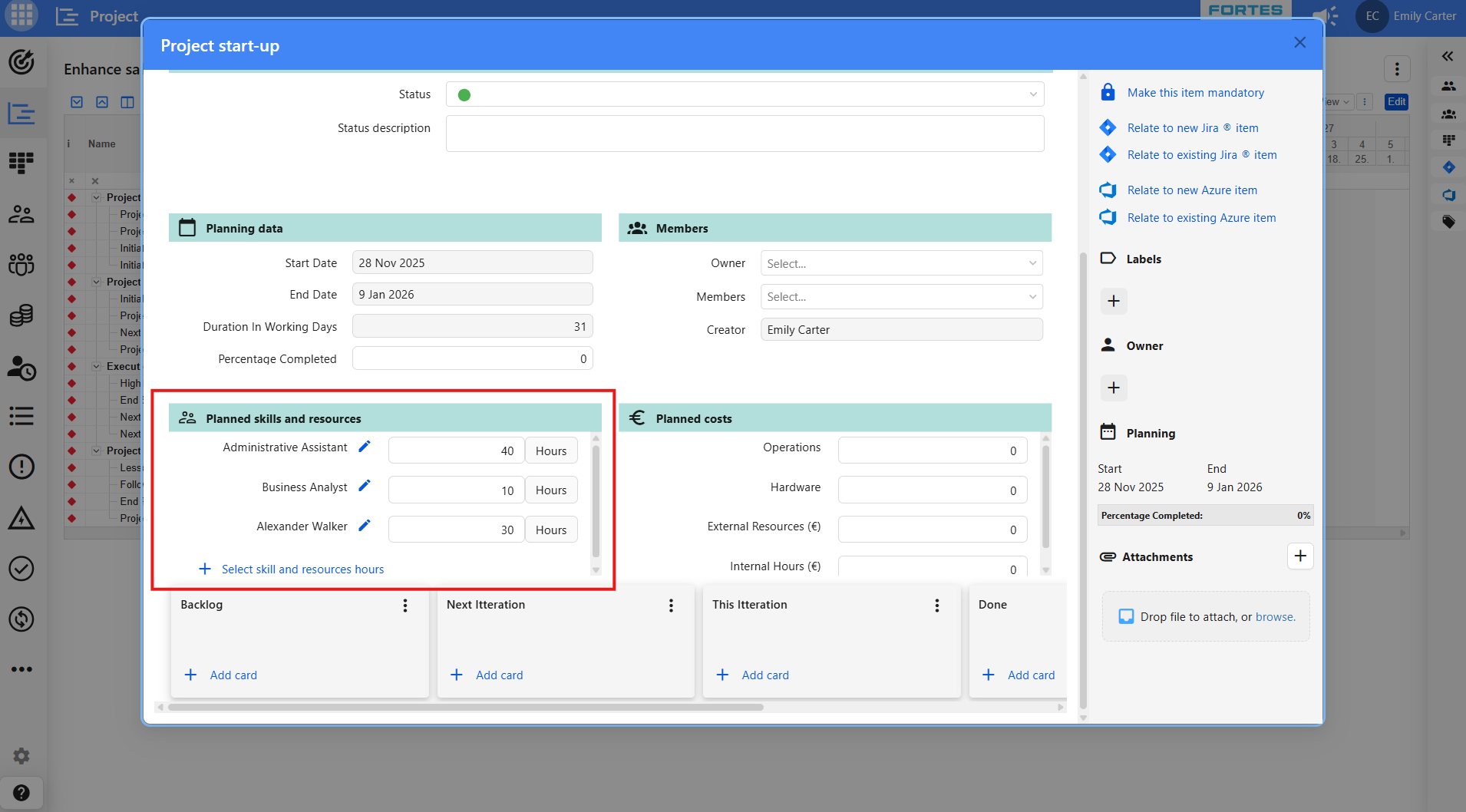Click the Status description text field
Image resolution: width=1466 pixels, height=812 pixels.
tap(745, 134)
